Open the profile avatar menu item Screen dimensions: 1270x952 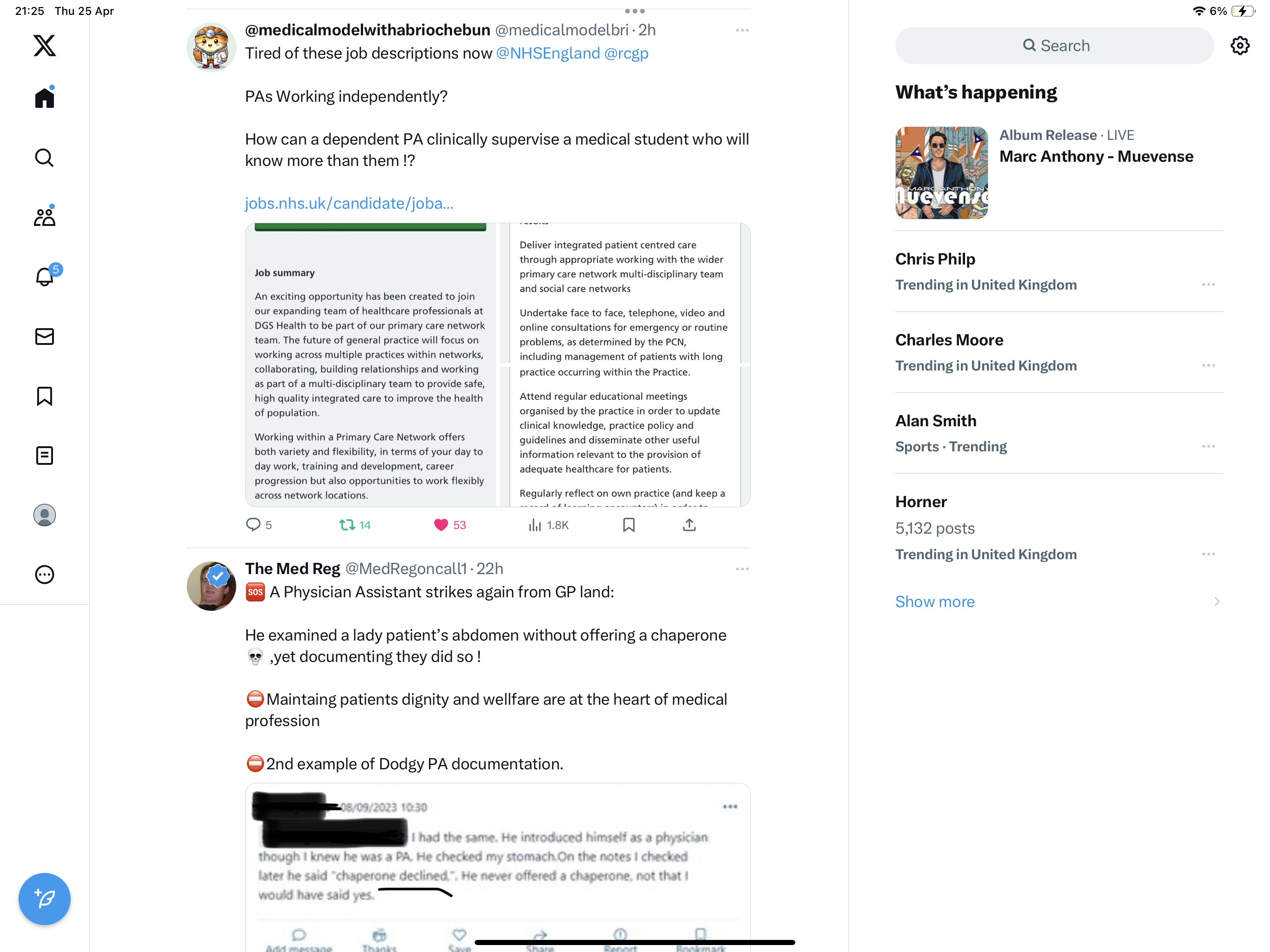click(x=44, y=515)
